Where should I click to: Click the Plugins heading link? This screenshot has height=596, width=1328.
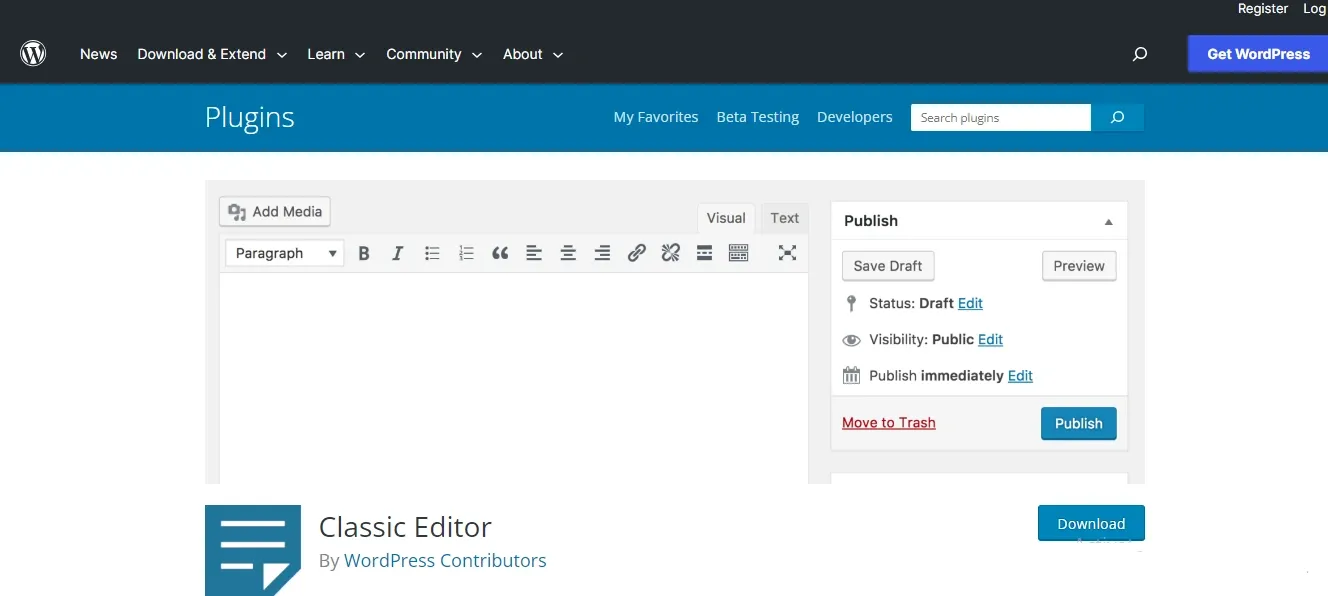click(x=250, y=117)
